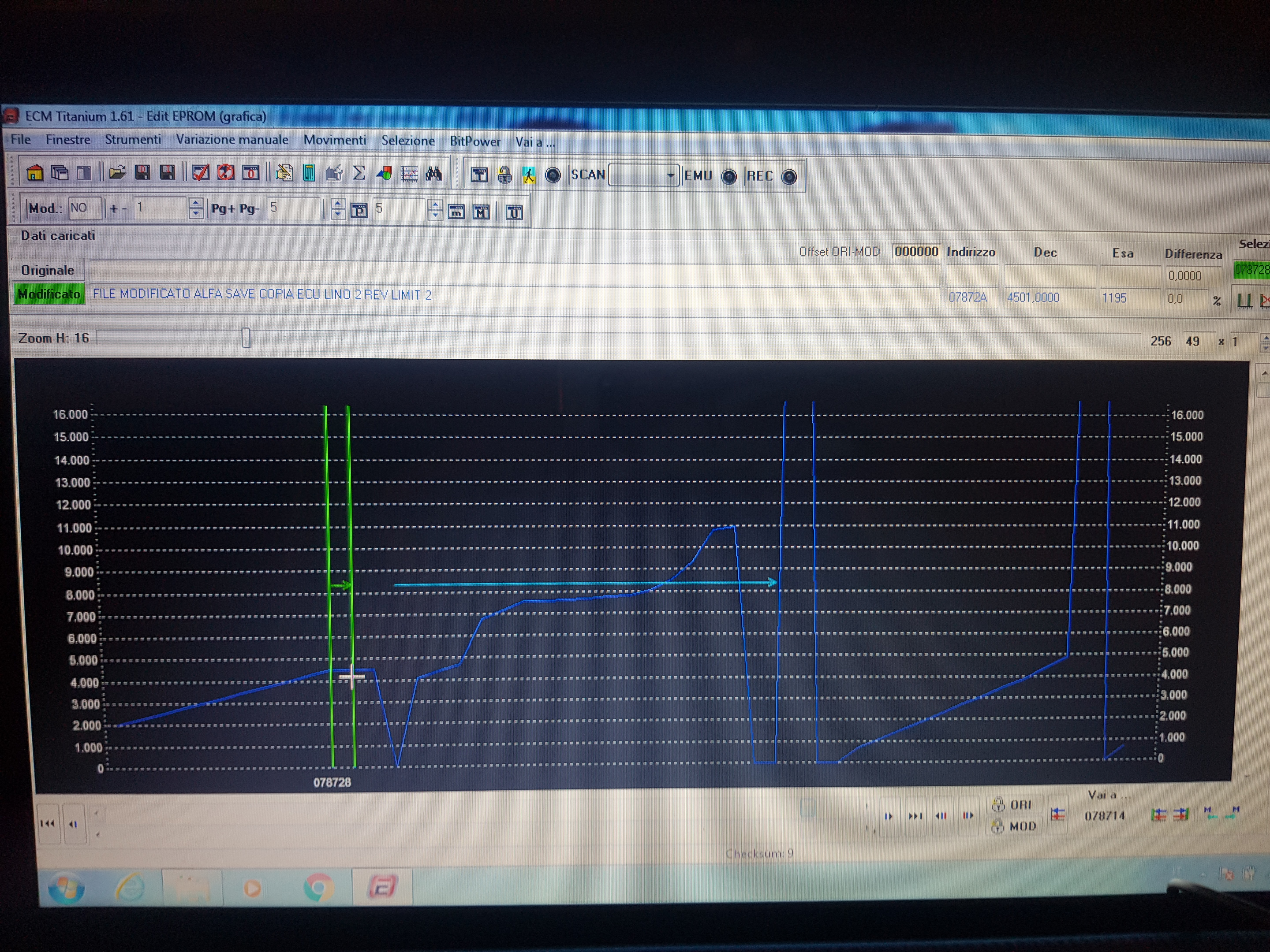Click the Modificato green label button

click(49, 294)
